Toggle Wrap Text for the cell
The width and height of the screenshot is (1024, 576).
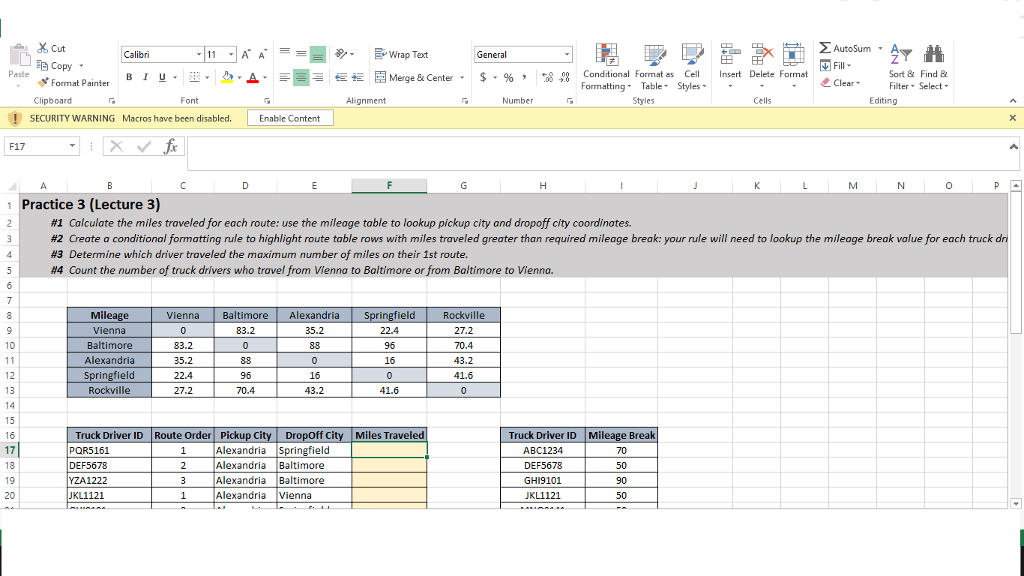[x=401, y=55]
